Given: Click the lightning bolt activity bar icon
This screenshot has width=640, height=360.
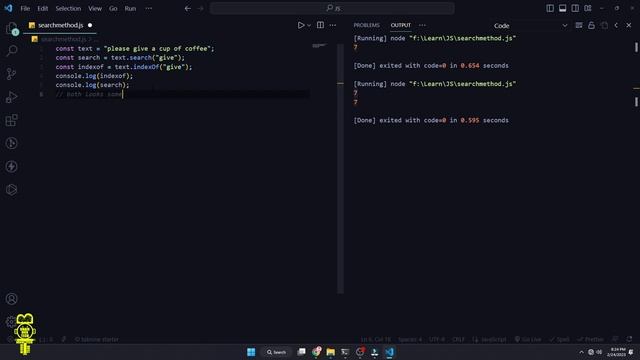Looking at the screenshot, I should point(12,166).
